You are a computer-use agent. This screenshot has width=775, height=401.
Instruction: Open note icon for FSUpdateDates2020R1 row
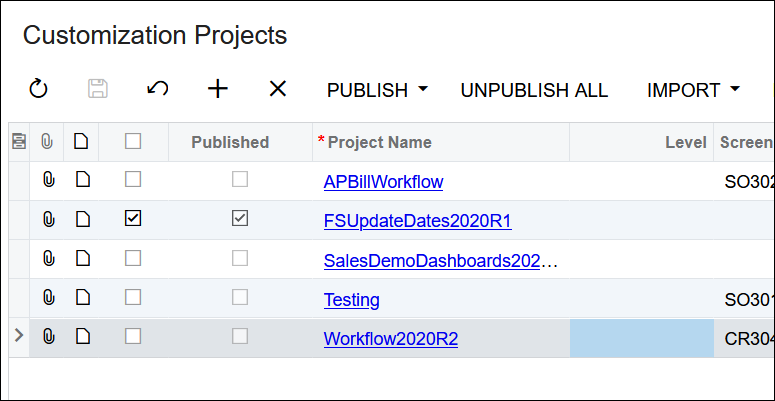tap(82, 219)
